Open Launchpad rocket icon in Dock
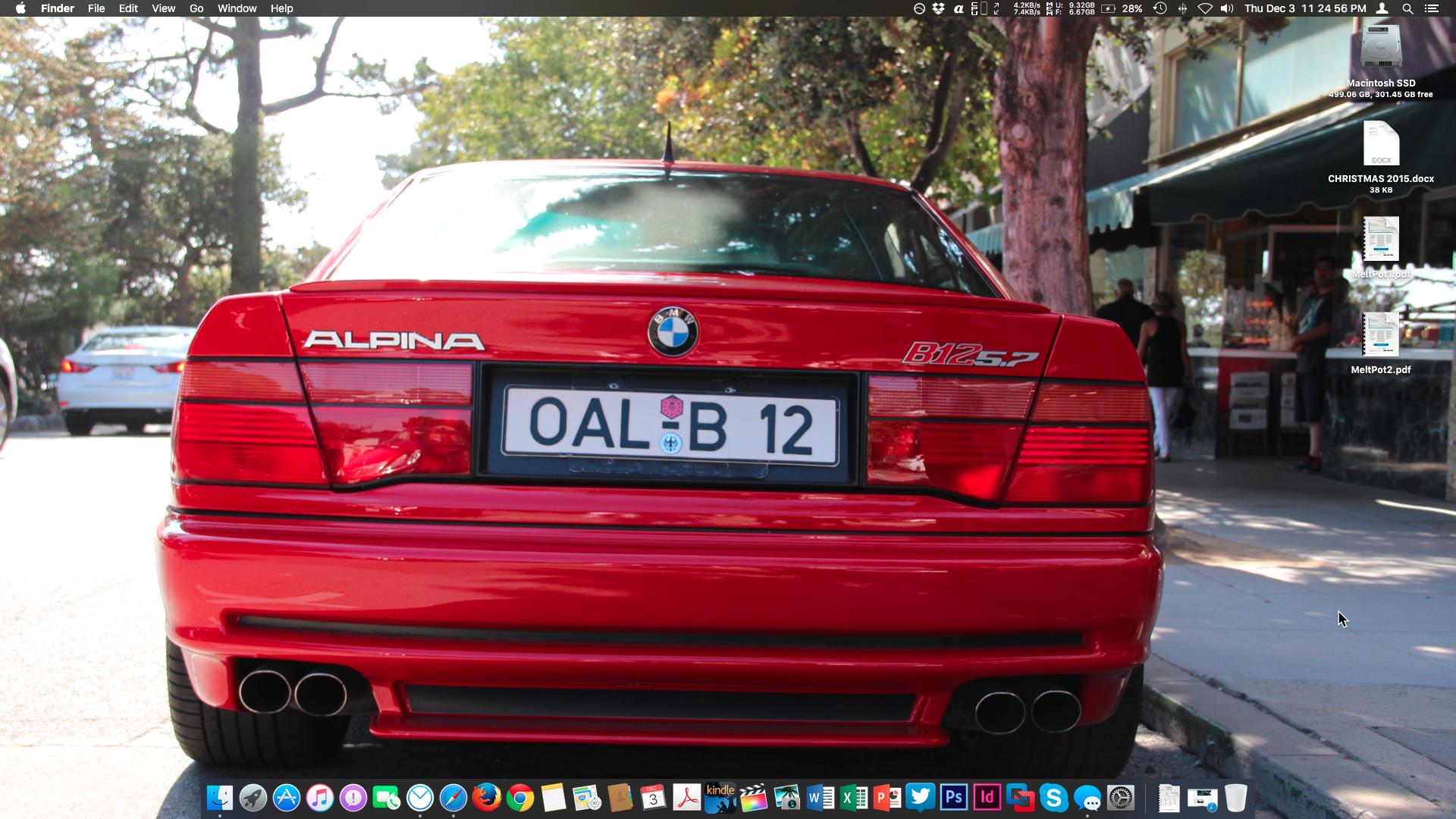The width and height of the screenshot is (1456, 819). point(253,798)
